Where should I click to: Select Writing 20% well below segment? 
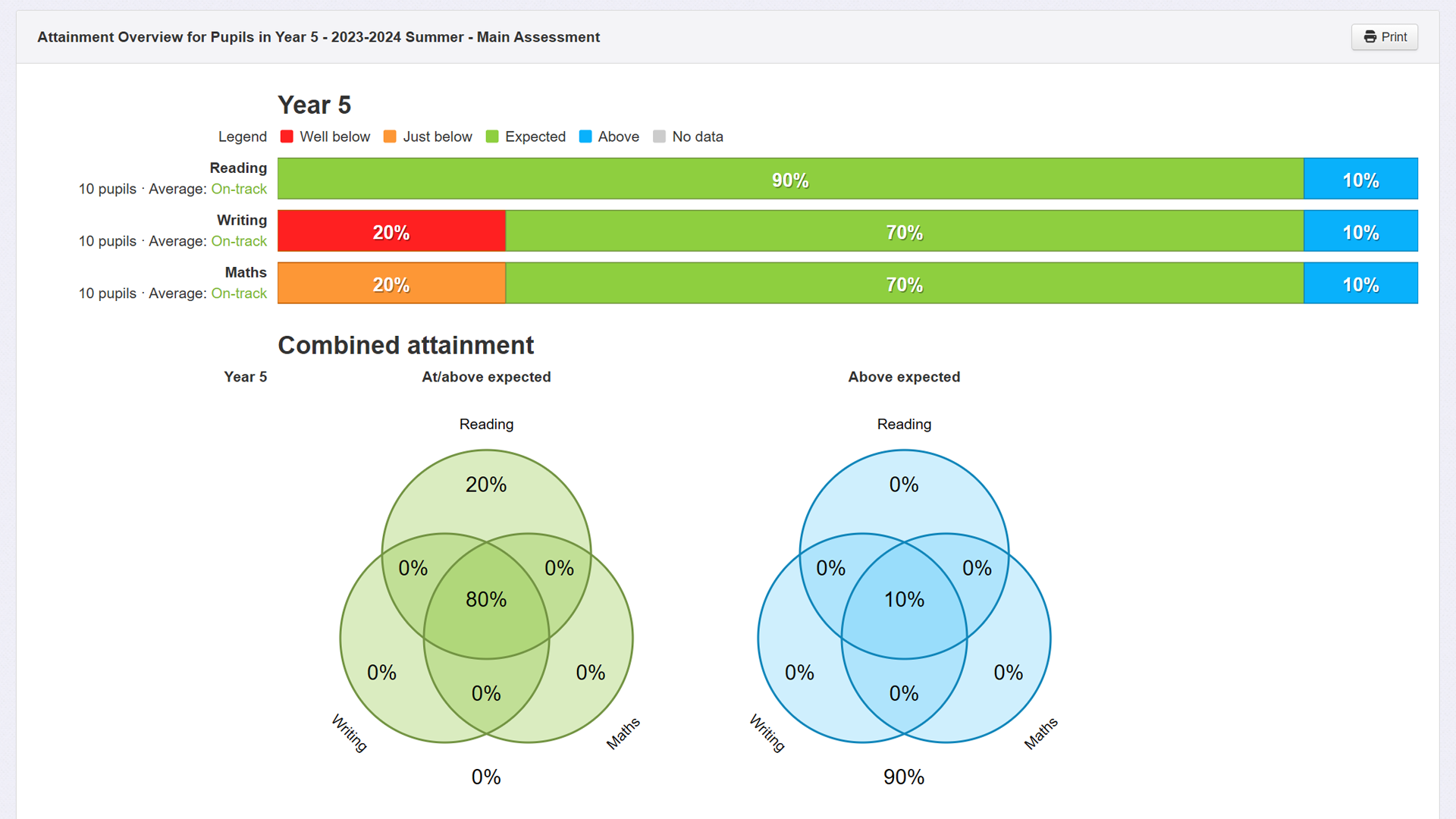click(x=391, y=231)
